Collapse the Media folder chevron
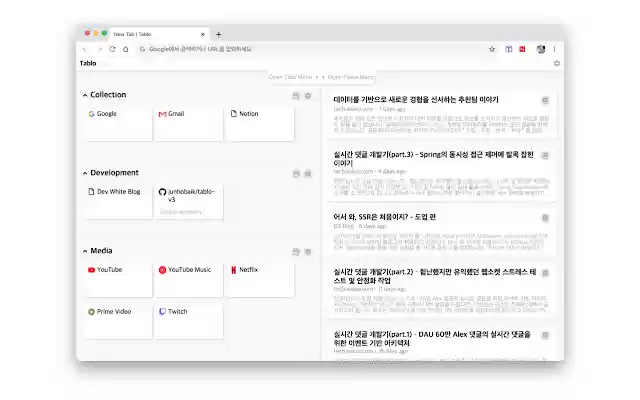 coord(85,251)
